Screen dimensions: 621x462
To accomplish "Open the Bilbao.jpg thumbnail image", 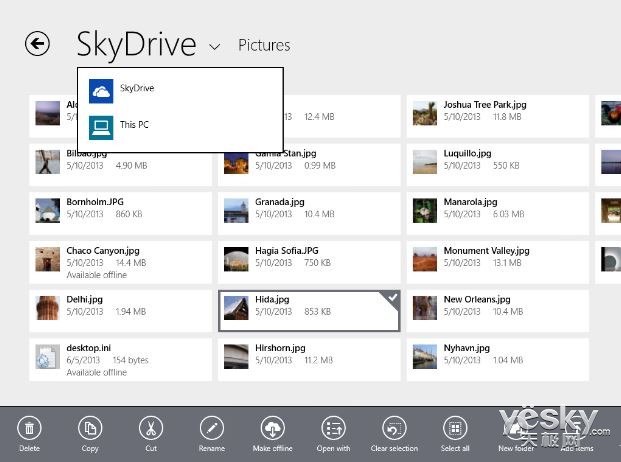I will pyautogui.click(x=48, y=162).
